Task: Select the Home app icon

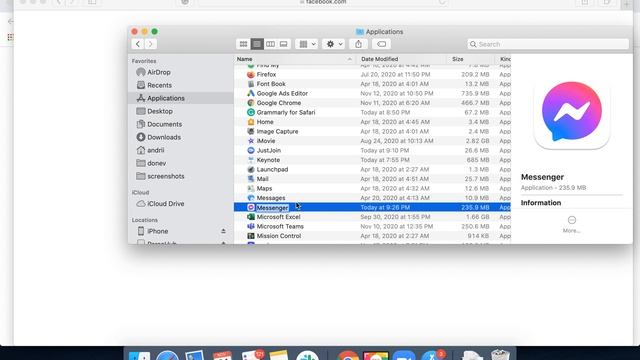Action: pyautogui.click(x=251, y=122)
